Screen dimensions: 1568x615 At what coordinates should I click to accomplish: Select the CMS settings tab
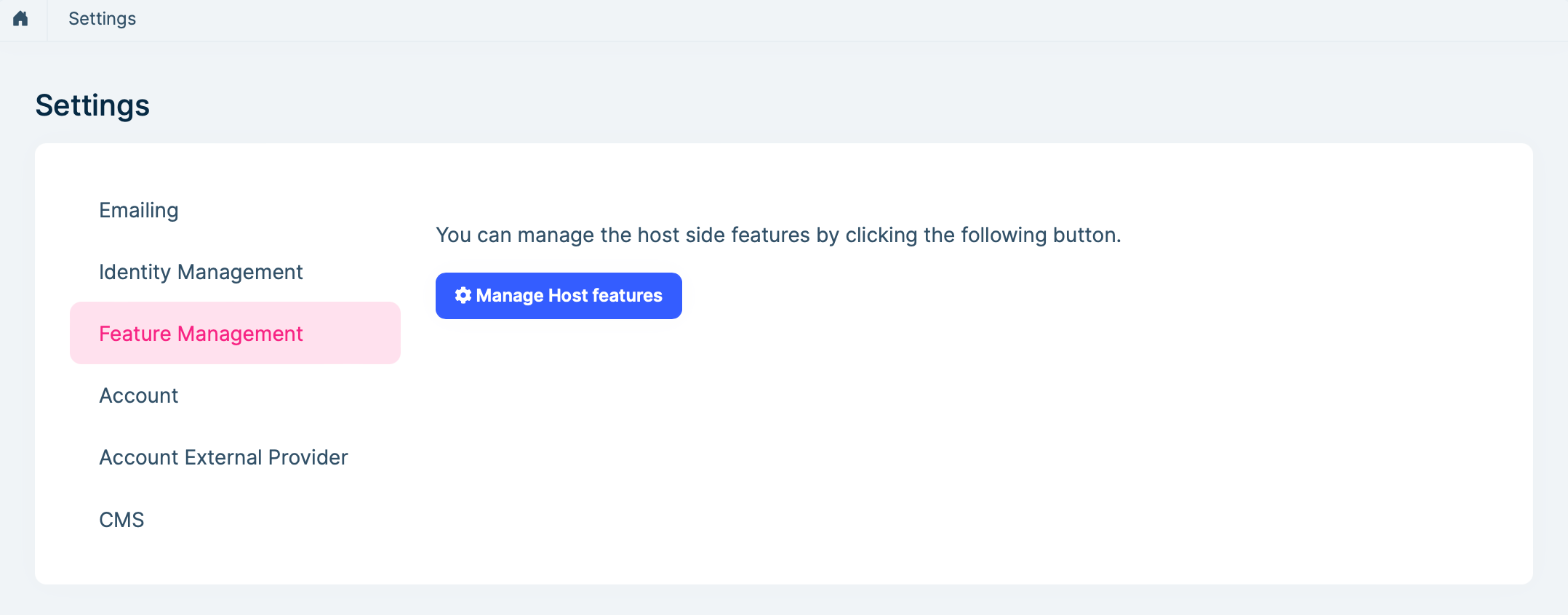(121, 519)
